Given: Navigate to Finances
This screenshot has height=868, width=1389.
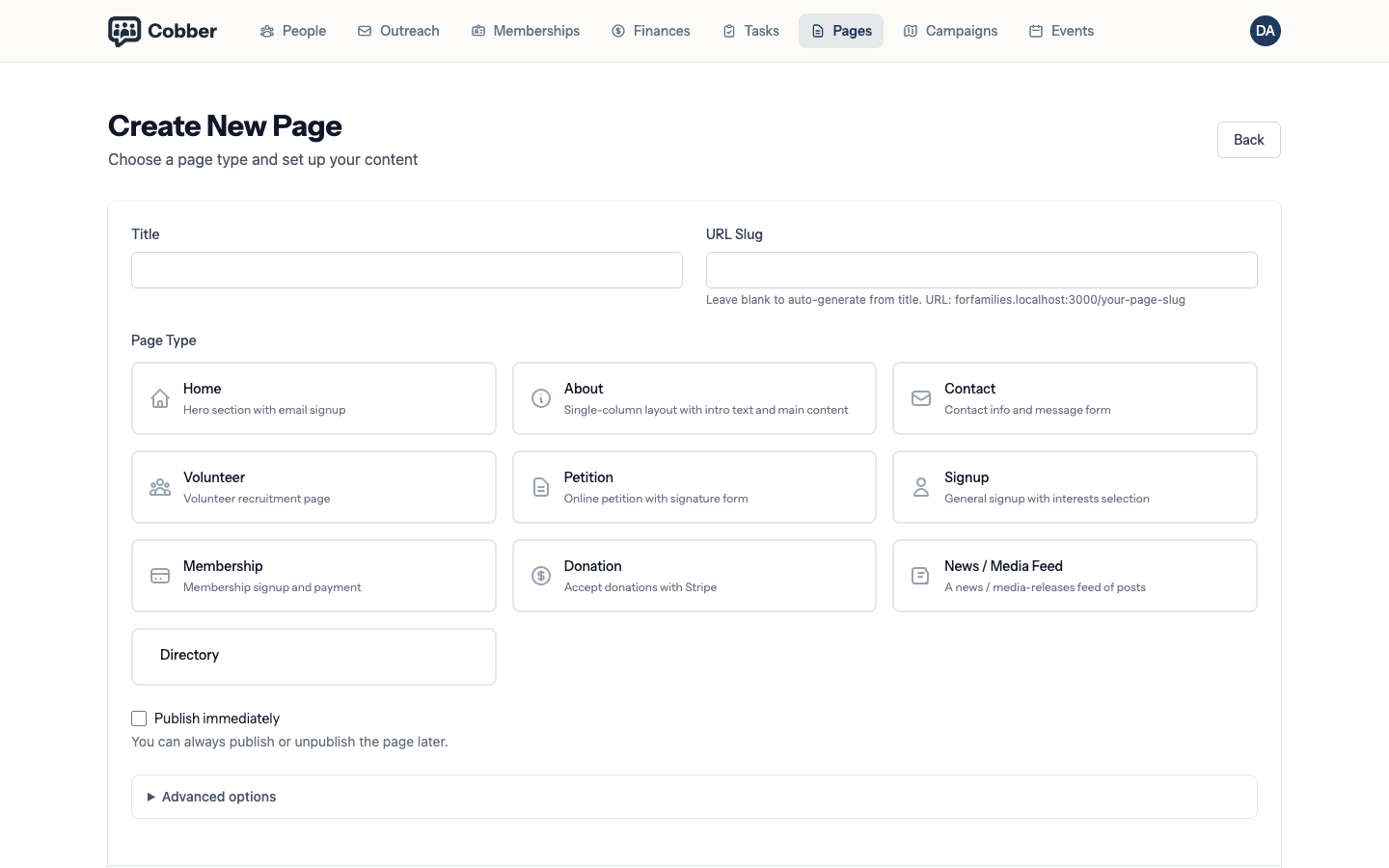Looking at the screenshot, I should pyautogui.click(x=651, y=31).
